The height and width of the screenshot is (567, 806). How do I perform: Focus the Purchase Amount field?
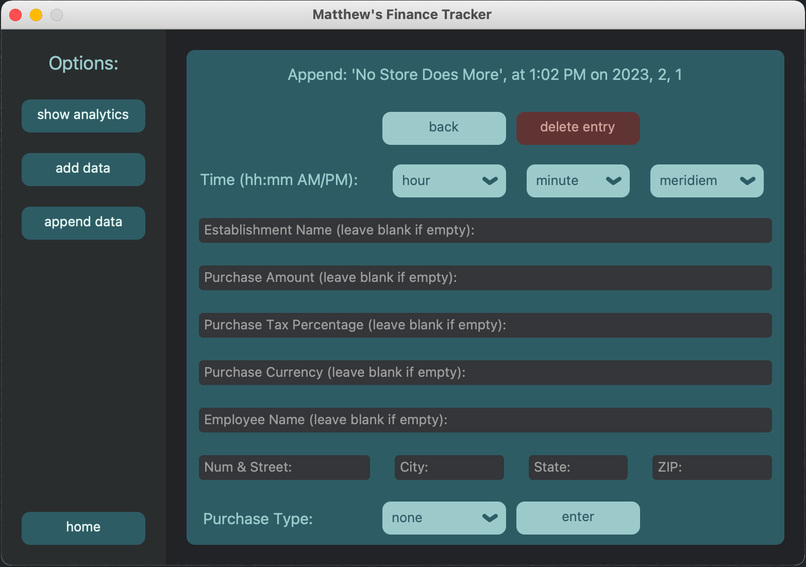coord(485,278)
